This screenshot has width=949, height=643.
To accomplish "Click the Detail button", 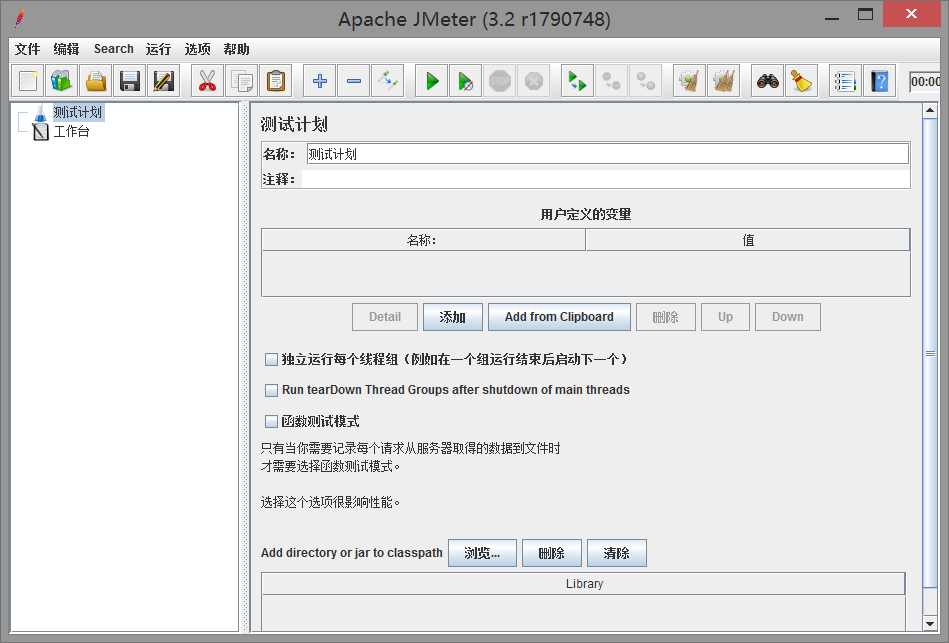I will click(x=385, y=317).
